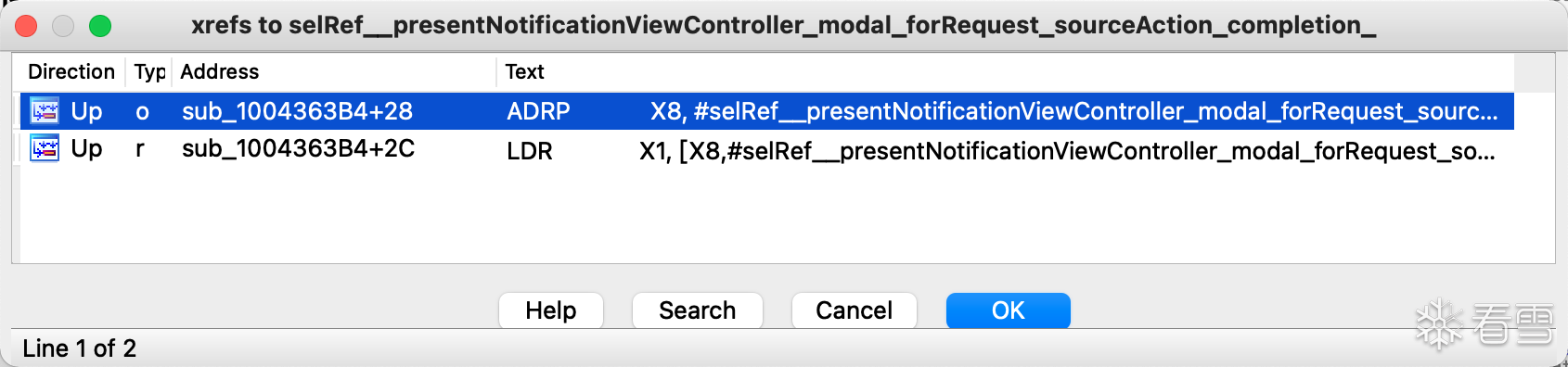The width and height of the screenshot is (1568, 367).
Task: Click the OK button
Action: pyautogui.click(x=1008, y=310)
